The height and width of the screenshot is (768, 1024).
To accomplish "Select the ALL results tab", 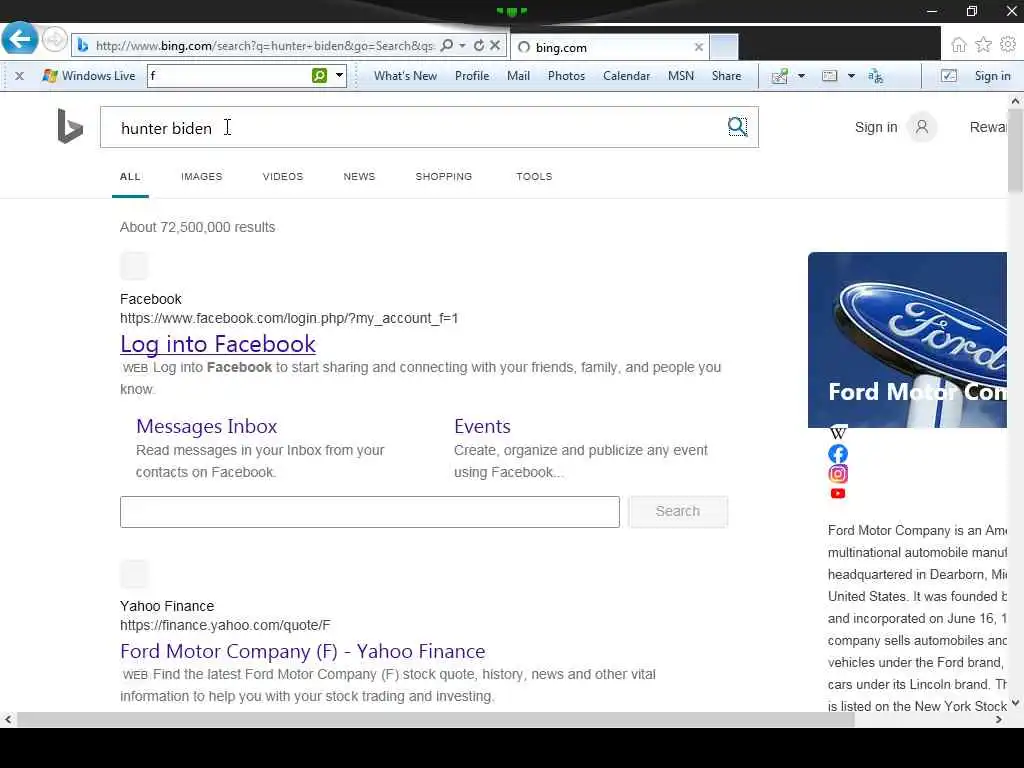I will [130, 176].
